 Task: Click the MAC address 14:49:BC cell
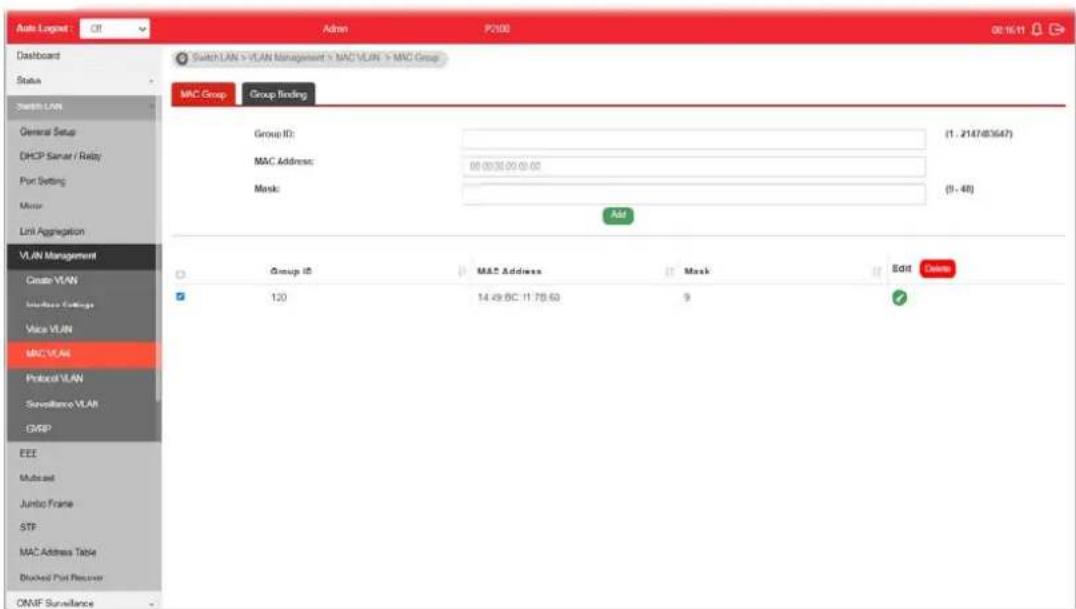[x=519, y=297]
